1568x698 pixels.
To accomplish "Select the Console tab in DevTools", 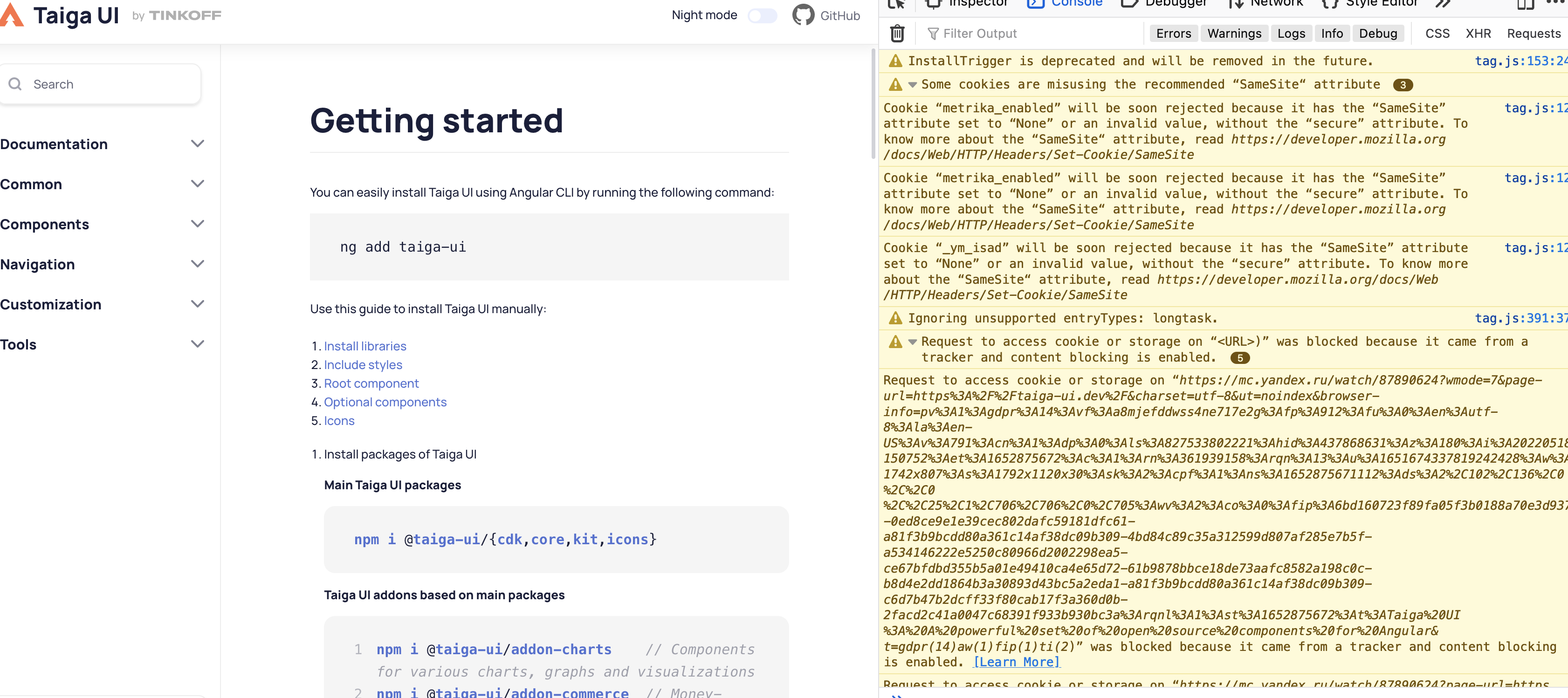I will click(x=1065, y=3).
